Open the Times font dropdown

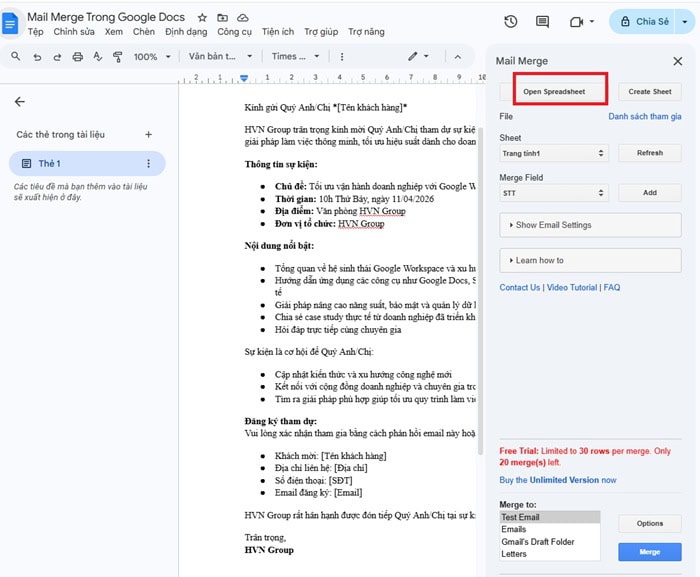coord(295,56)
